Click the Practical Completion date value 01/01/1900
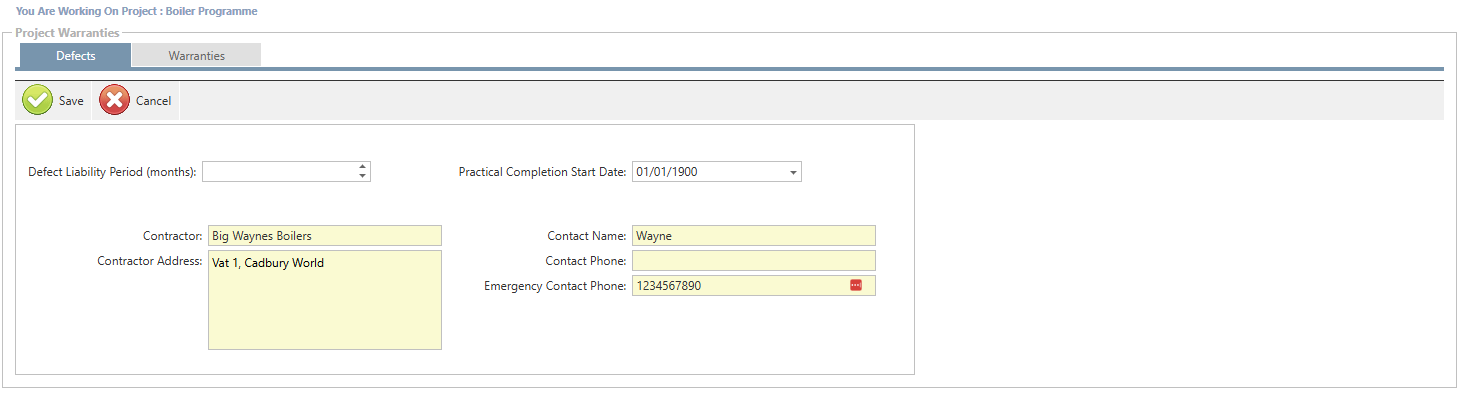This screenshot has height=395, width=1462. (x=667, y=172)
